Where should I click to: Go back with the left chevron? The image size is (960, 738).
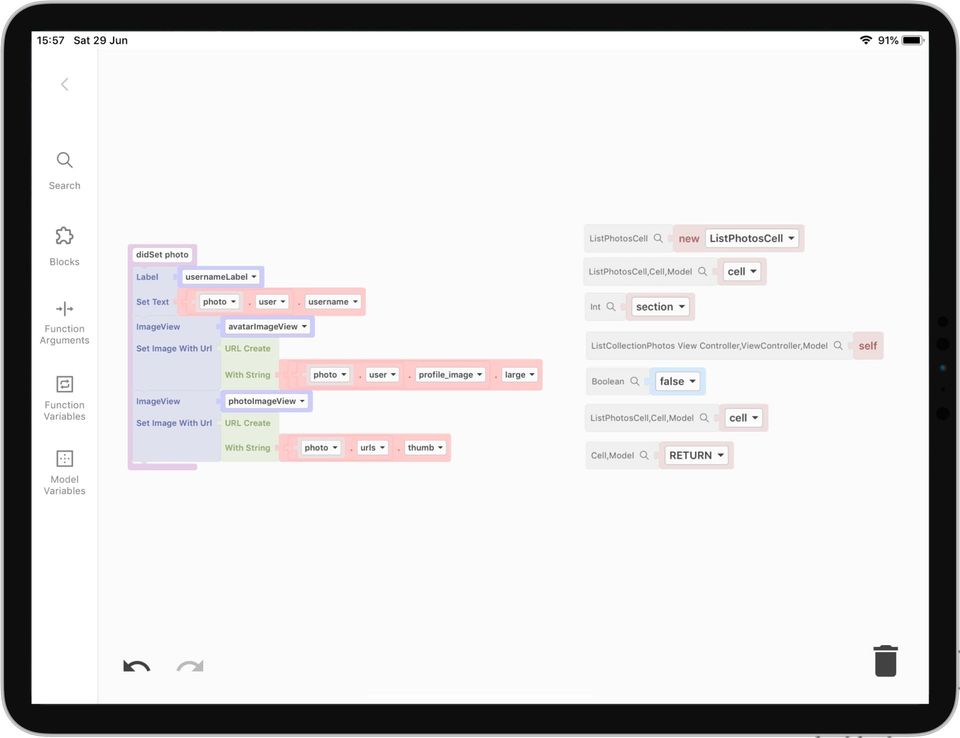pos(64,85)
